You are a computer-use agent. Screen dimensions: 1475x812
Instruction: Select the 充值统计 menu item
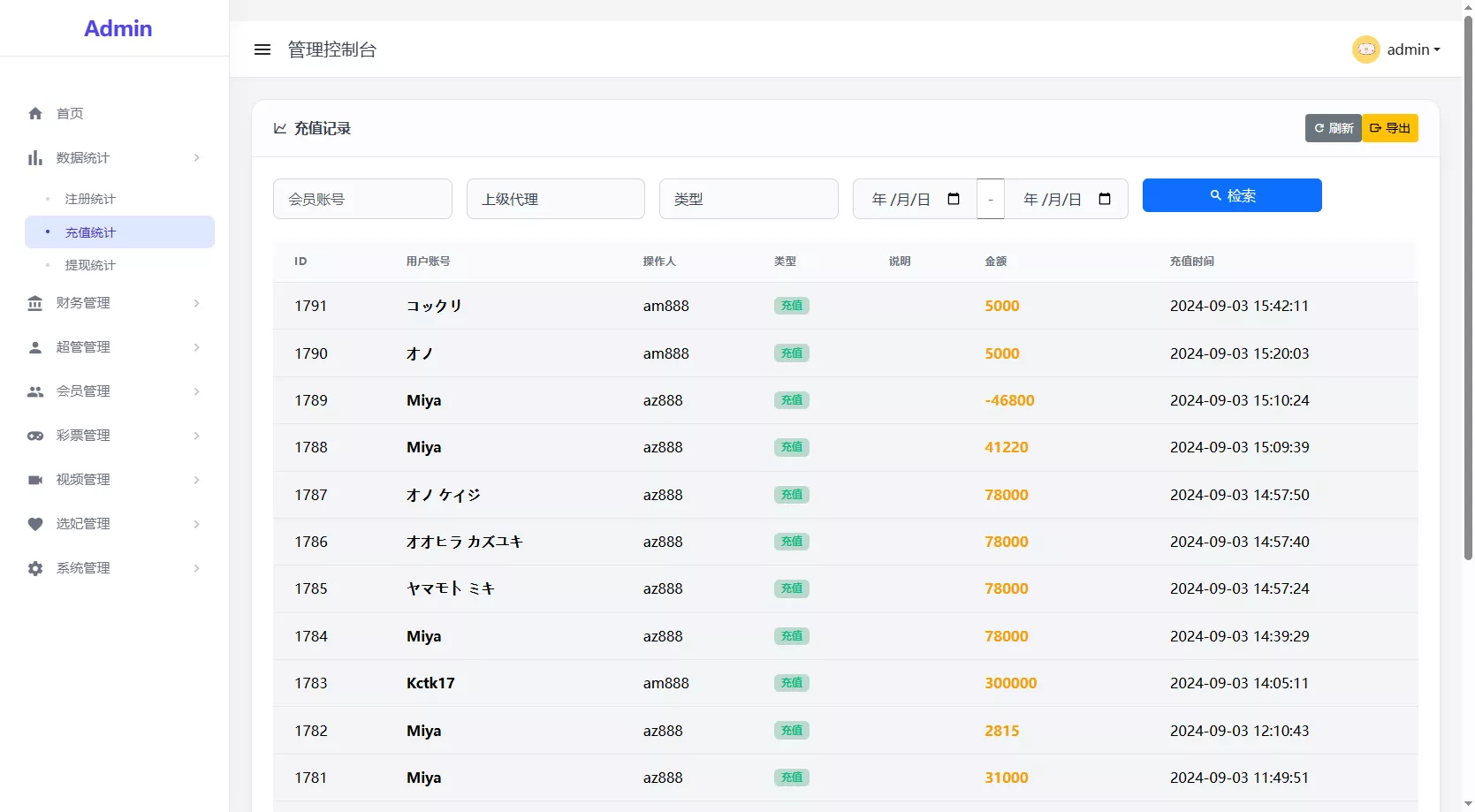(91, 231)
